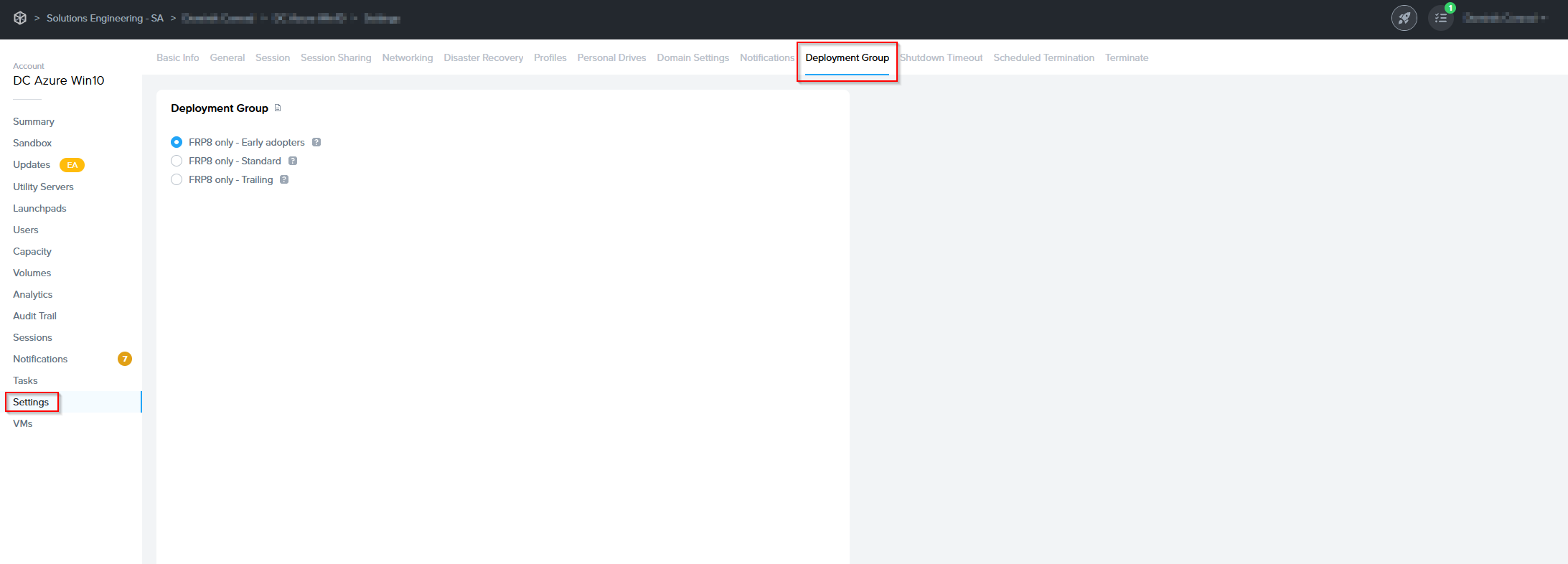Click help icon next to Early adopters
1568x564 pixels.
316,142
